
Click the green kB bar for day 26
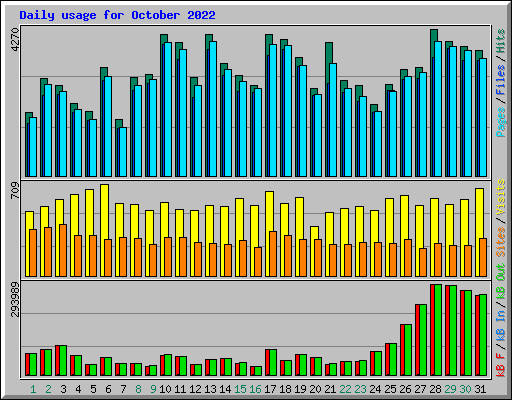point(408,350)
